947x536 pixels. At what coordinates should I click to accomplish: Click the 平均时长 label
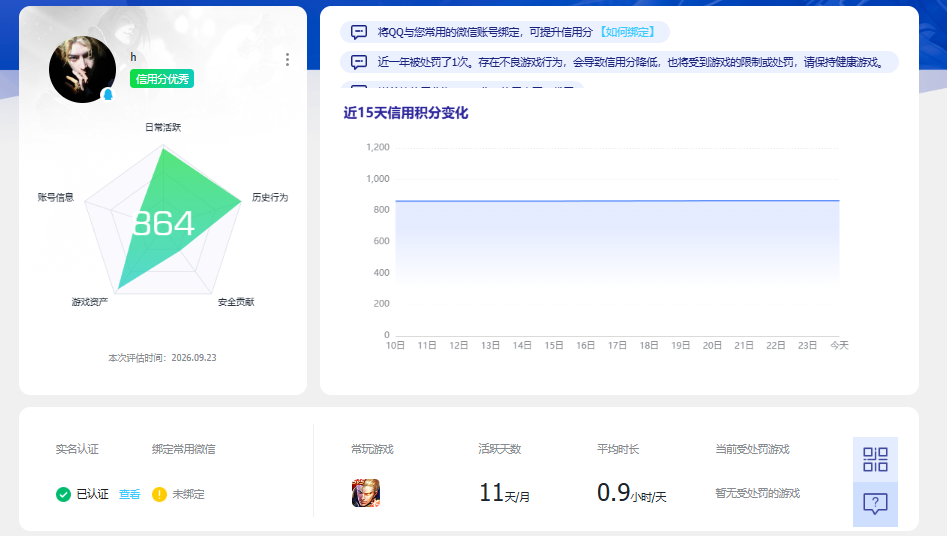click(x=618, y=449)
